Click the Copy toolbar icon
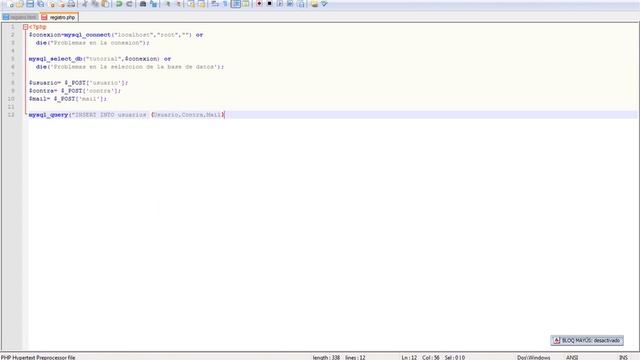640x360 pixels. click(95, 4)
